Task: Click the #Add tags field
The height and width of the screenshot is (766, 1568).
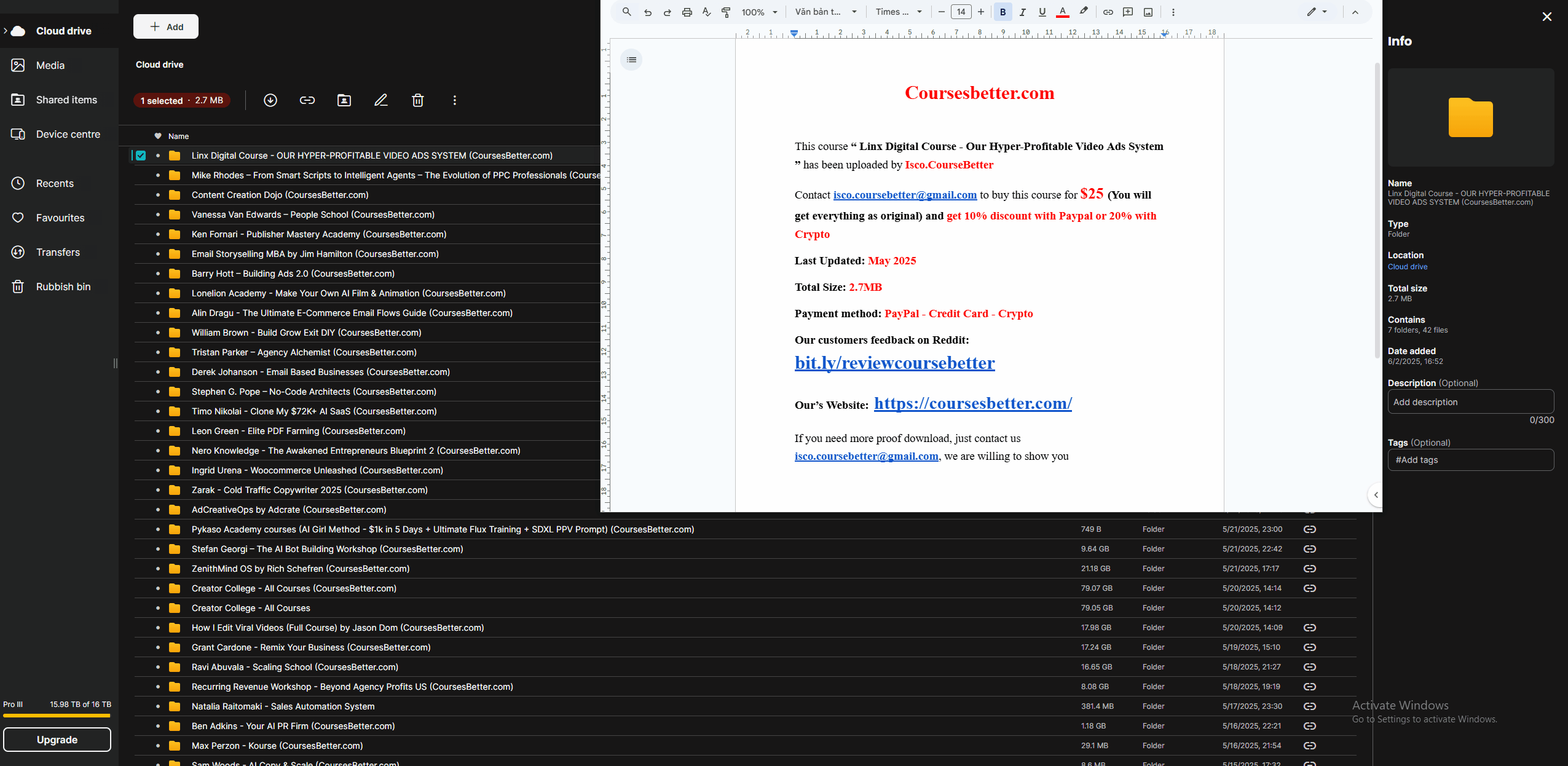Action: click(1471, 460)
